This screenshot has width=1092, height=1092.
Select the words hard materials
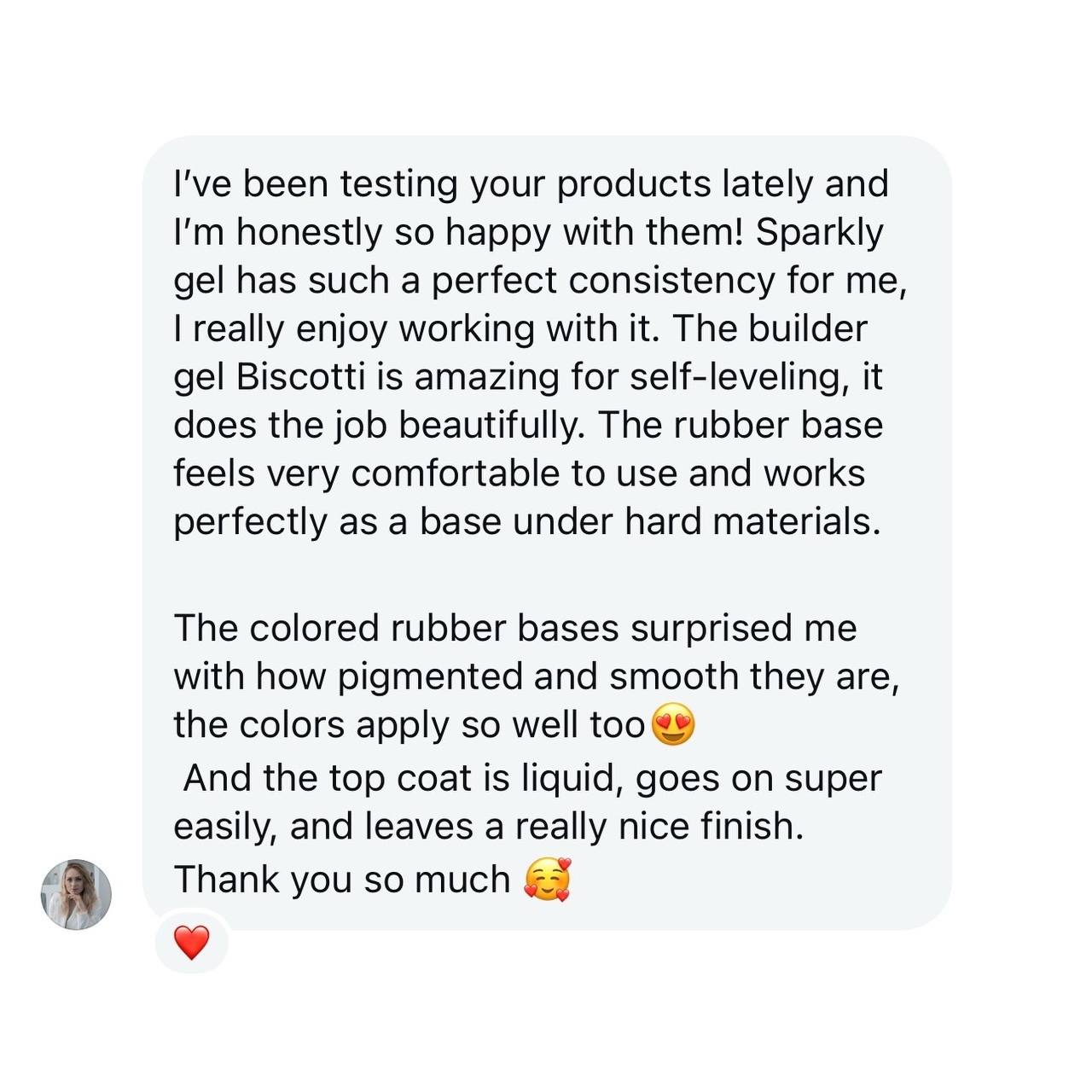(x=752, y=521)
